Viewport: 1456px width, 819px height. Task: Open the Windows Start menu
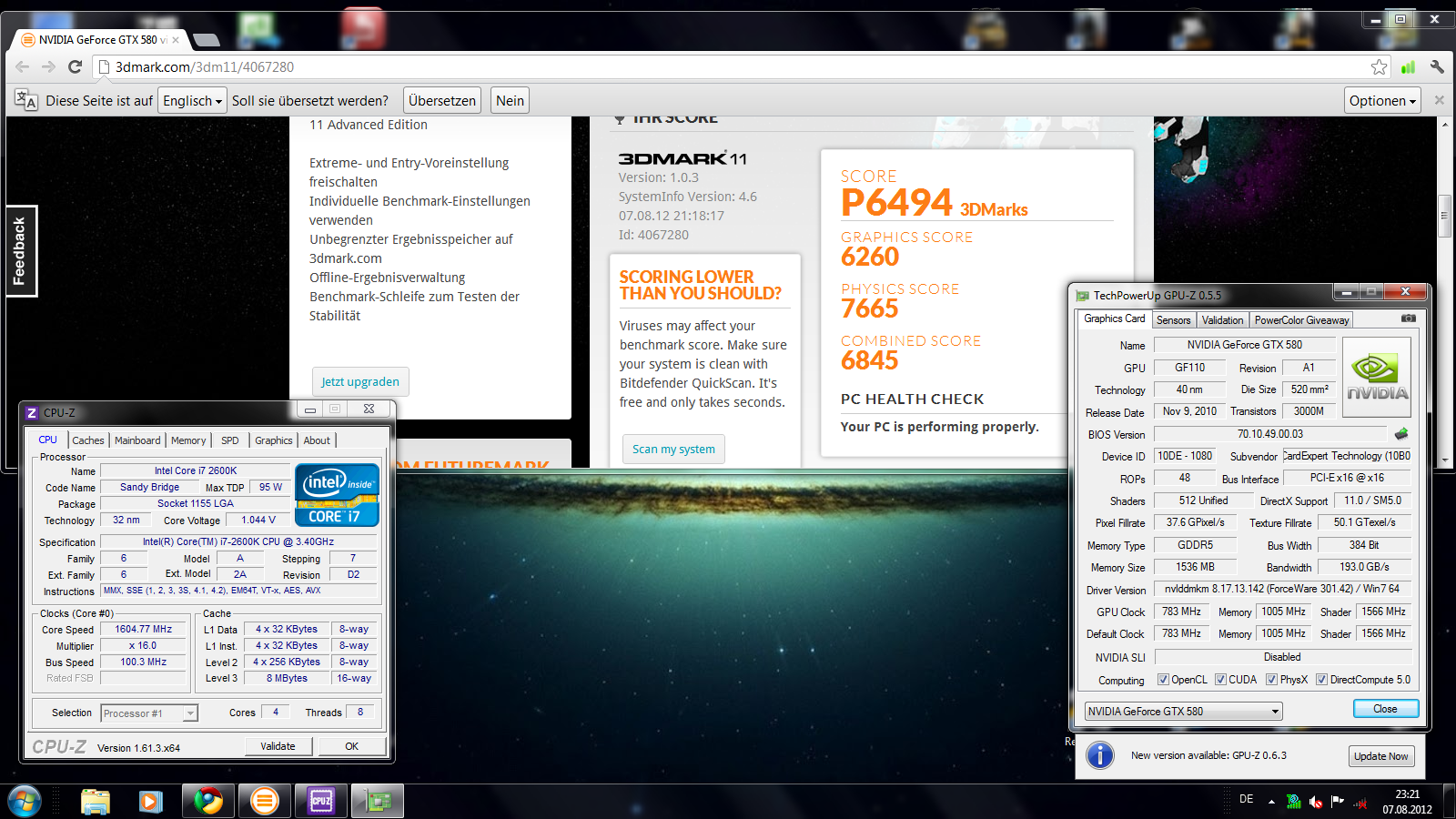coord(25,802)
